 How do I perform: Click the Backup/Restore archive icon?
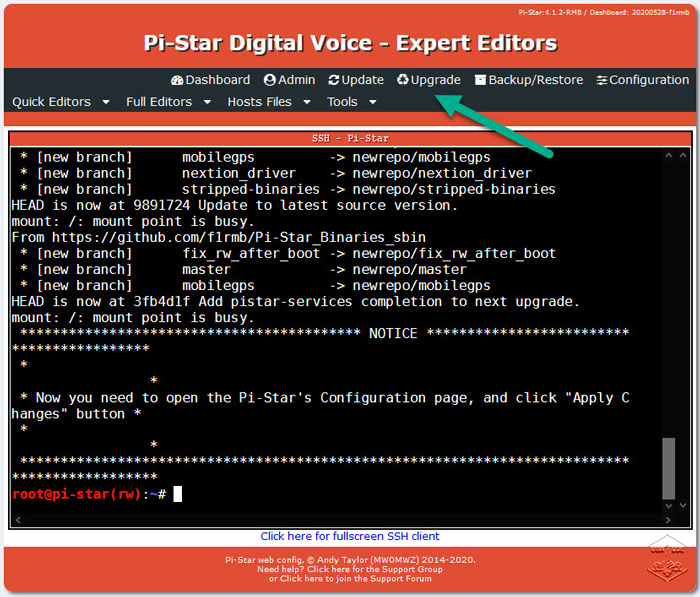(480, 80)
